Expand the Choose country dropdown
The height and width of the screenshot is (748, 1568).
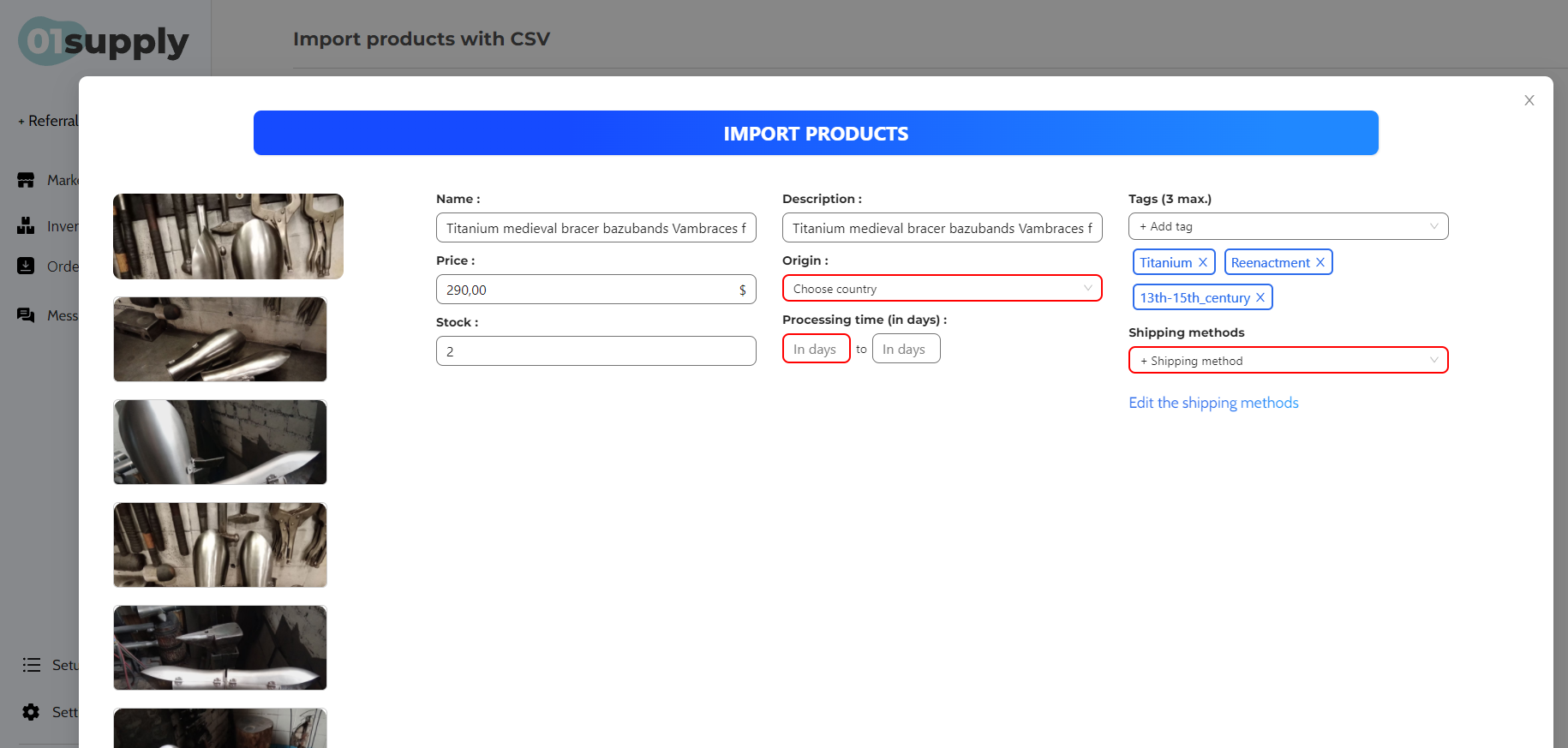click(x=942, y=289)
